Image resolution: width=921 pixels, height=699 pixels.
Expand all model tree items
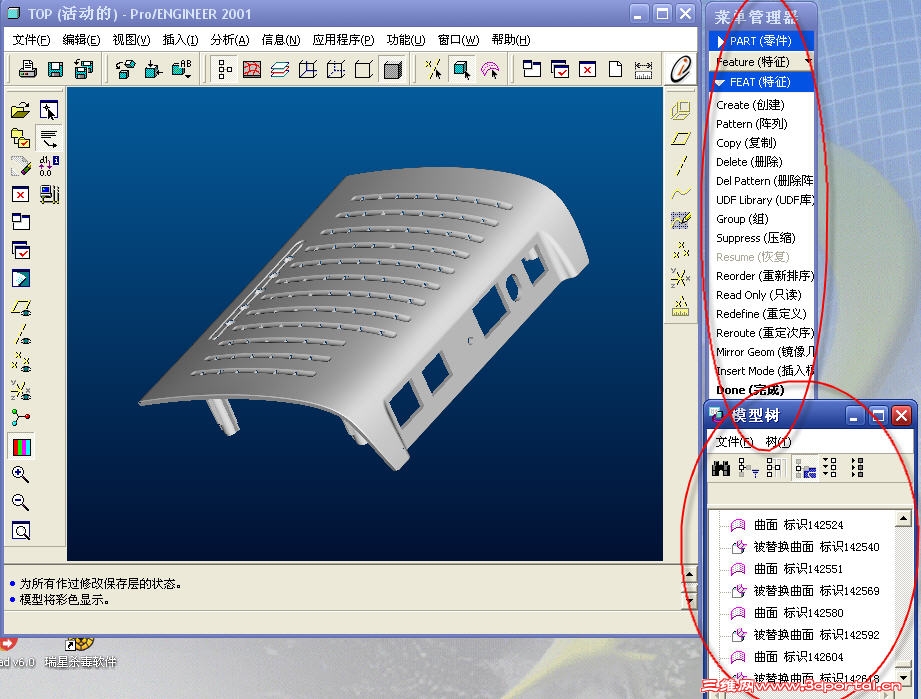pyautogui.click(x=830, y=468)
